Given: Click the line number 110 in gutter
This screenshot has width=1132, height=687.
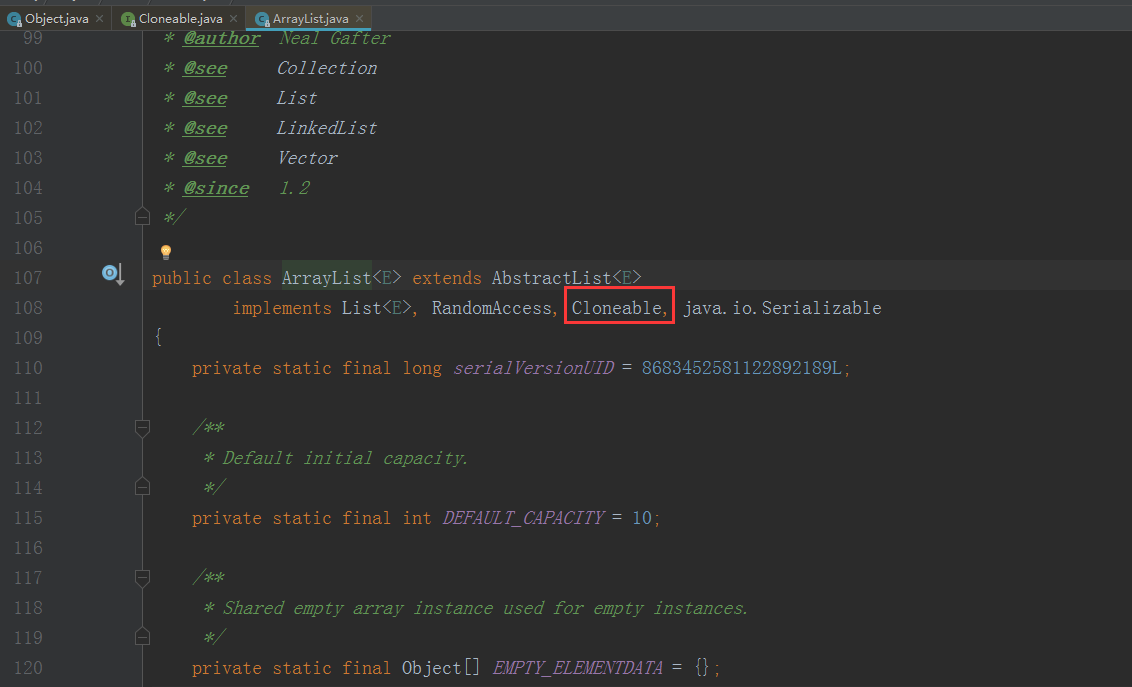Looking at the screenshot, I should 28,368.
